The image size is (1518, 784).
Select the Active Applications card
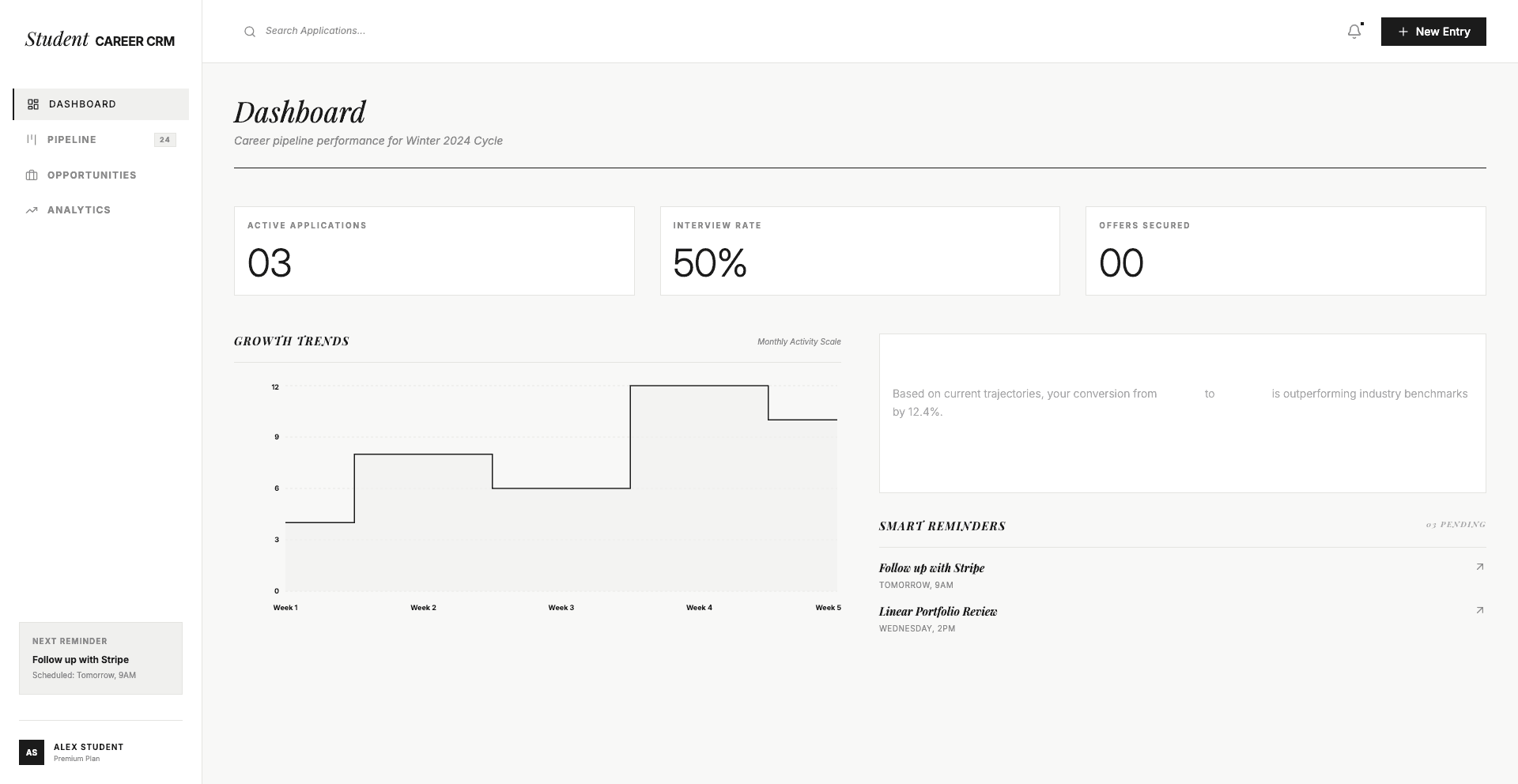tap(434, 251)
